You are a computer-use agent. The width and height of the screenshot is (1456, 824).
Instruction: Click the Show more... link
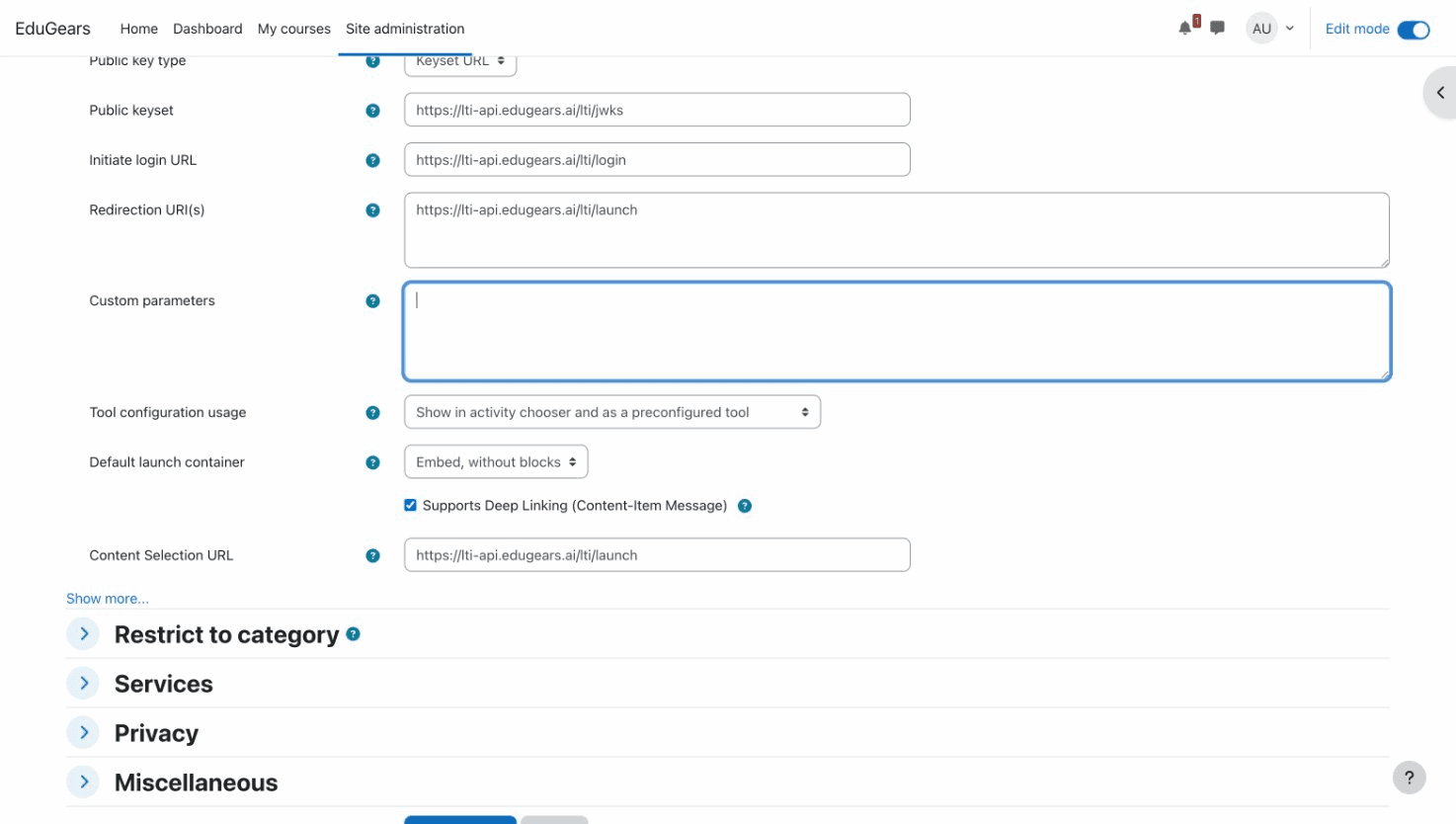point(107,598)
